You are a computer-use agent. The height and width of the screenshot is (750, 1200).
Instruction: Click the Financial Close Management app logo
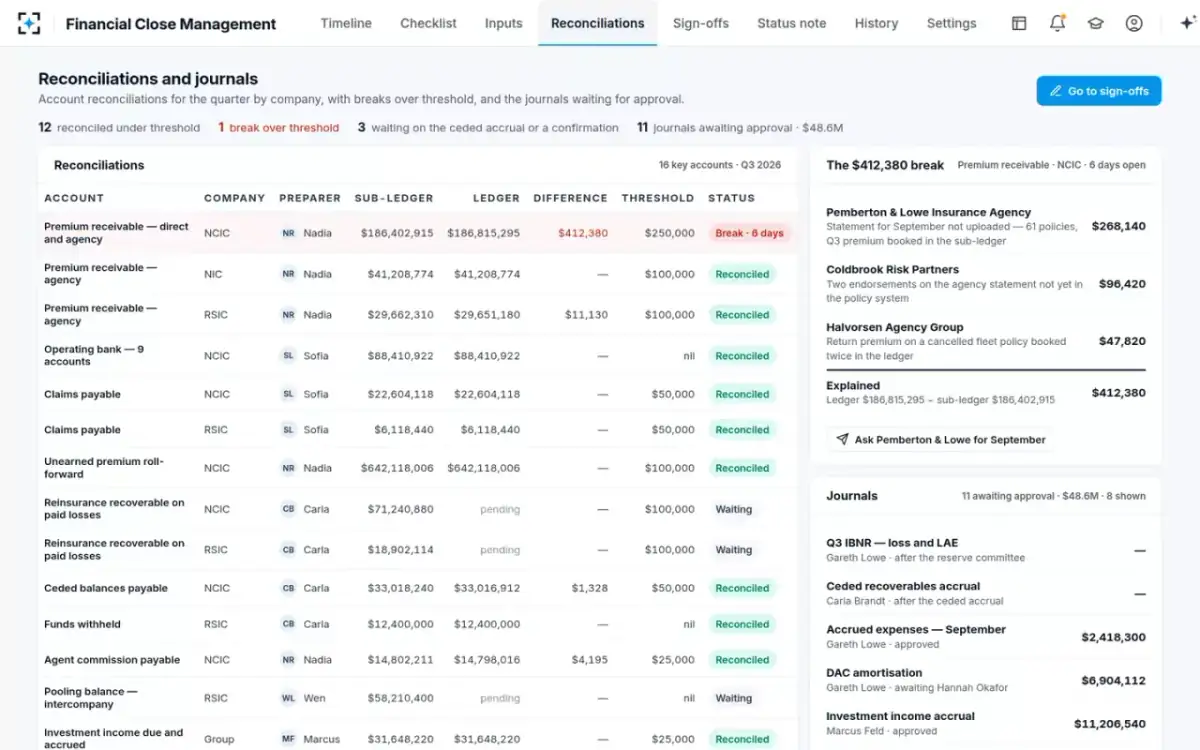(30, 23)
